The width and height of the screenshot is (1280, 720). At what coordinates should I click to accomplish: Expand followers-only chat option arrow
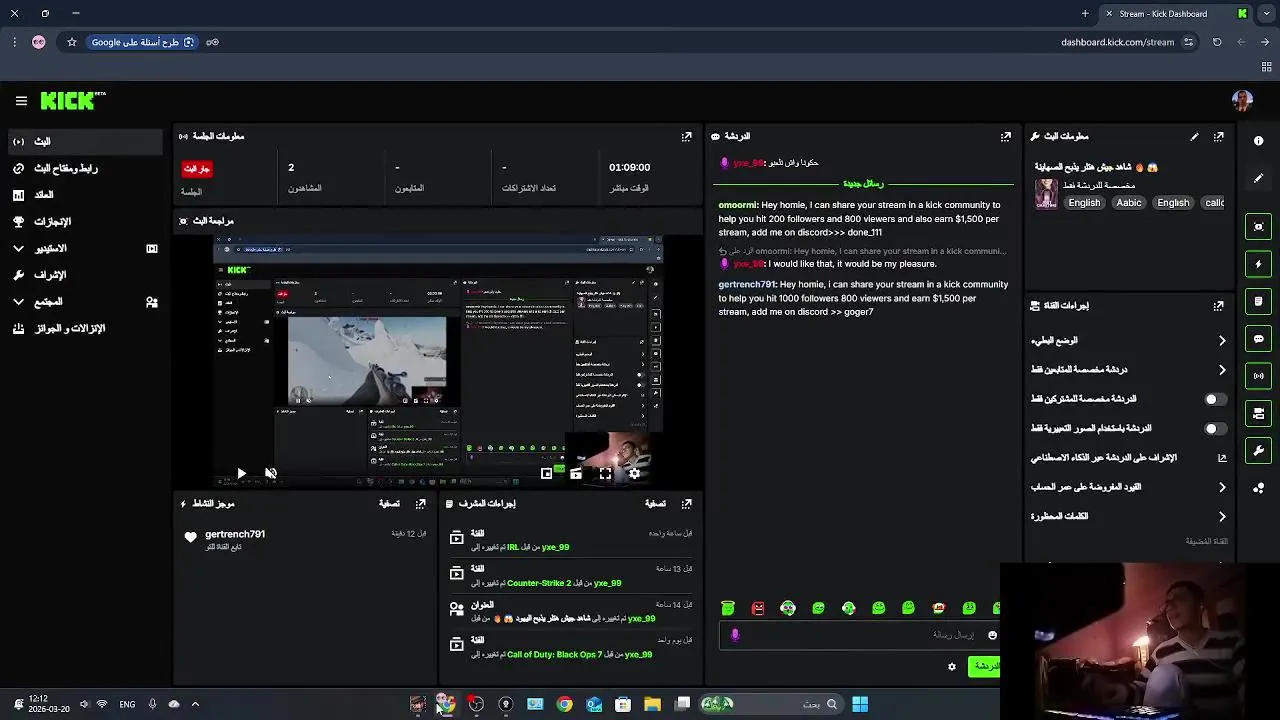point(1222,370)
